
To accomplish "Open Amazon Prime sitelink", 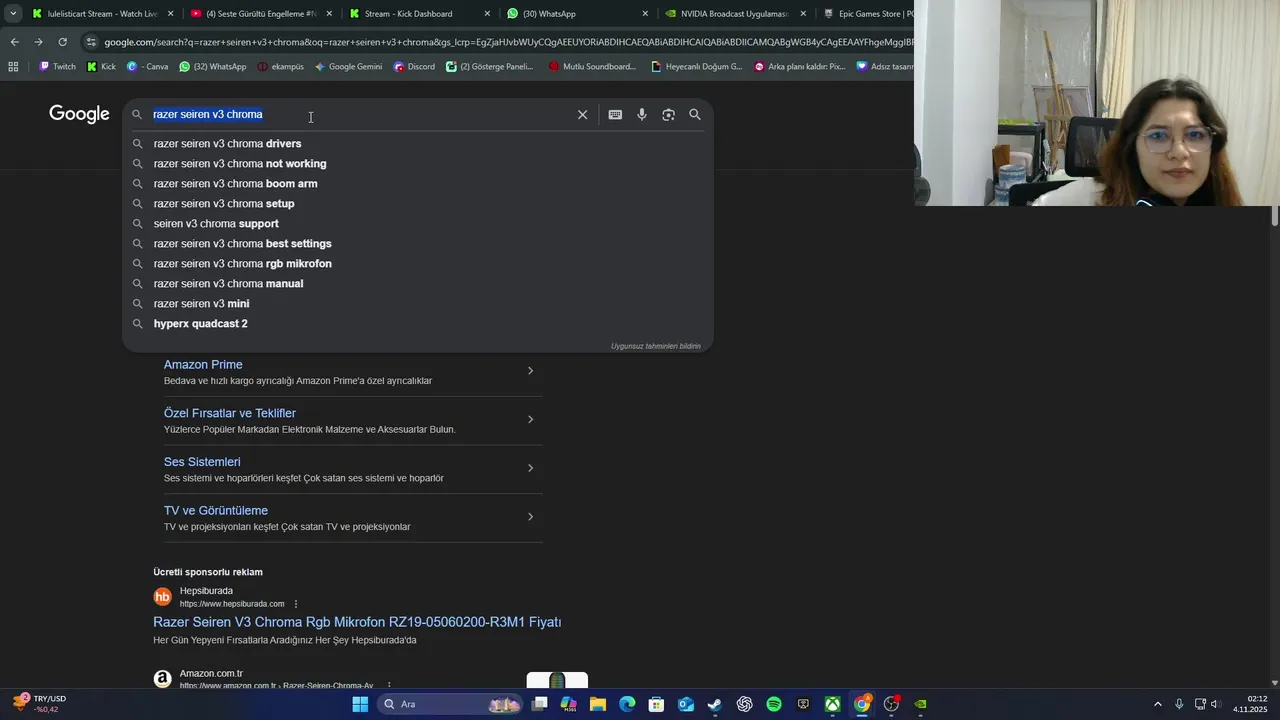I will click(x=203, y=365).
